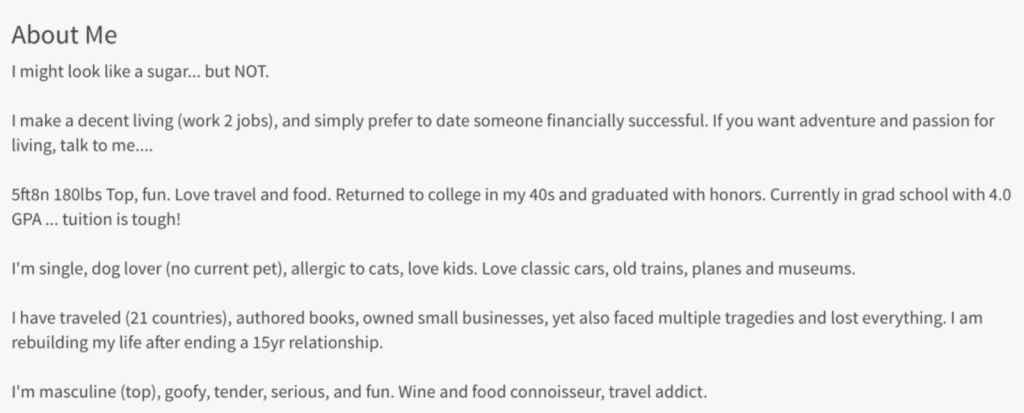Click the text "I'm masculine (top)"
Viewport: 1024px width, 413px height.
[x=85, y=393]
